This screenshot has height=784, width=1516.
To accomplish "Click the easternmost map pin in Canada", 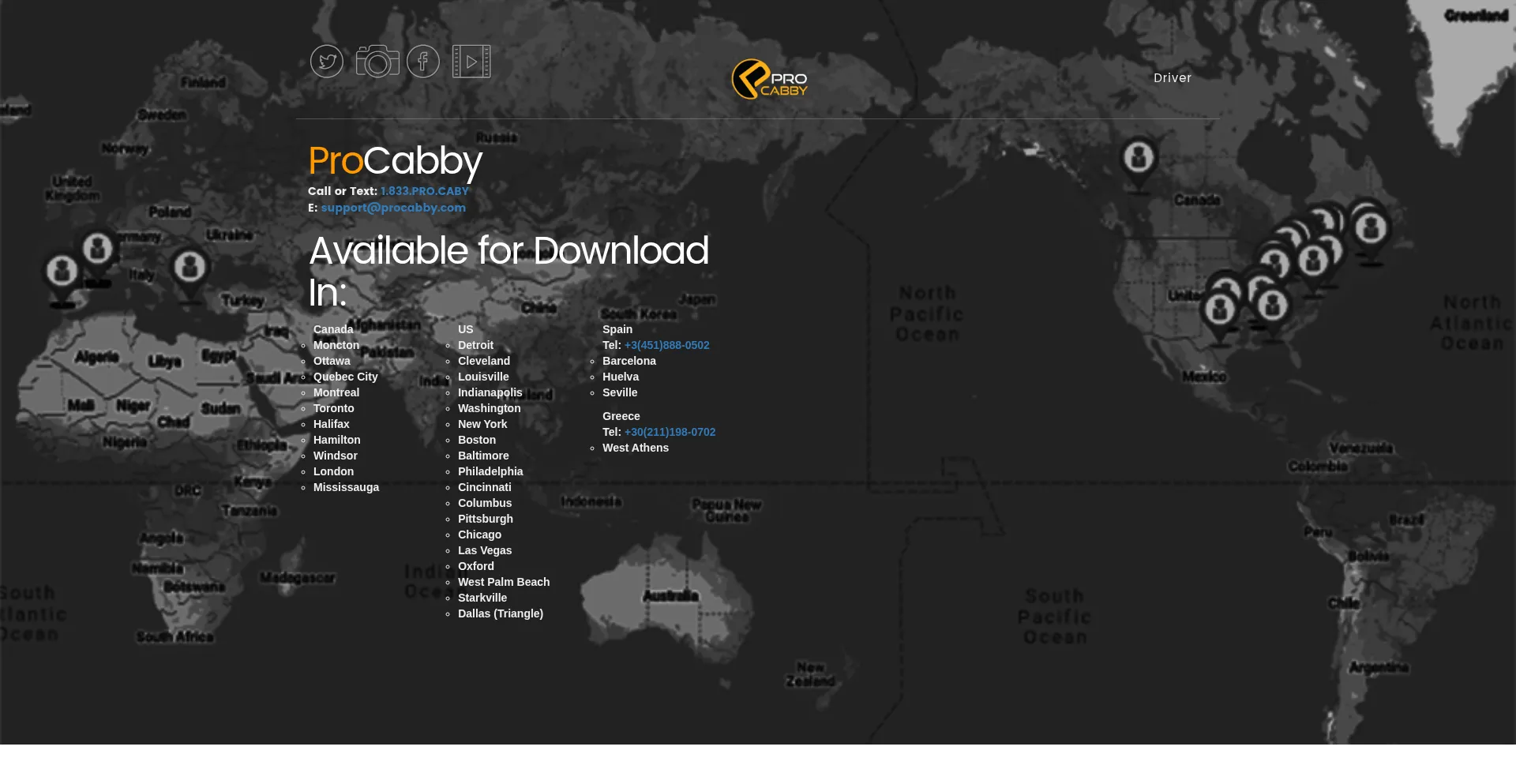I will coord(1371,230).
